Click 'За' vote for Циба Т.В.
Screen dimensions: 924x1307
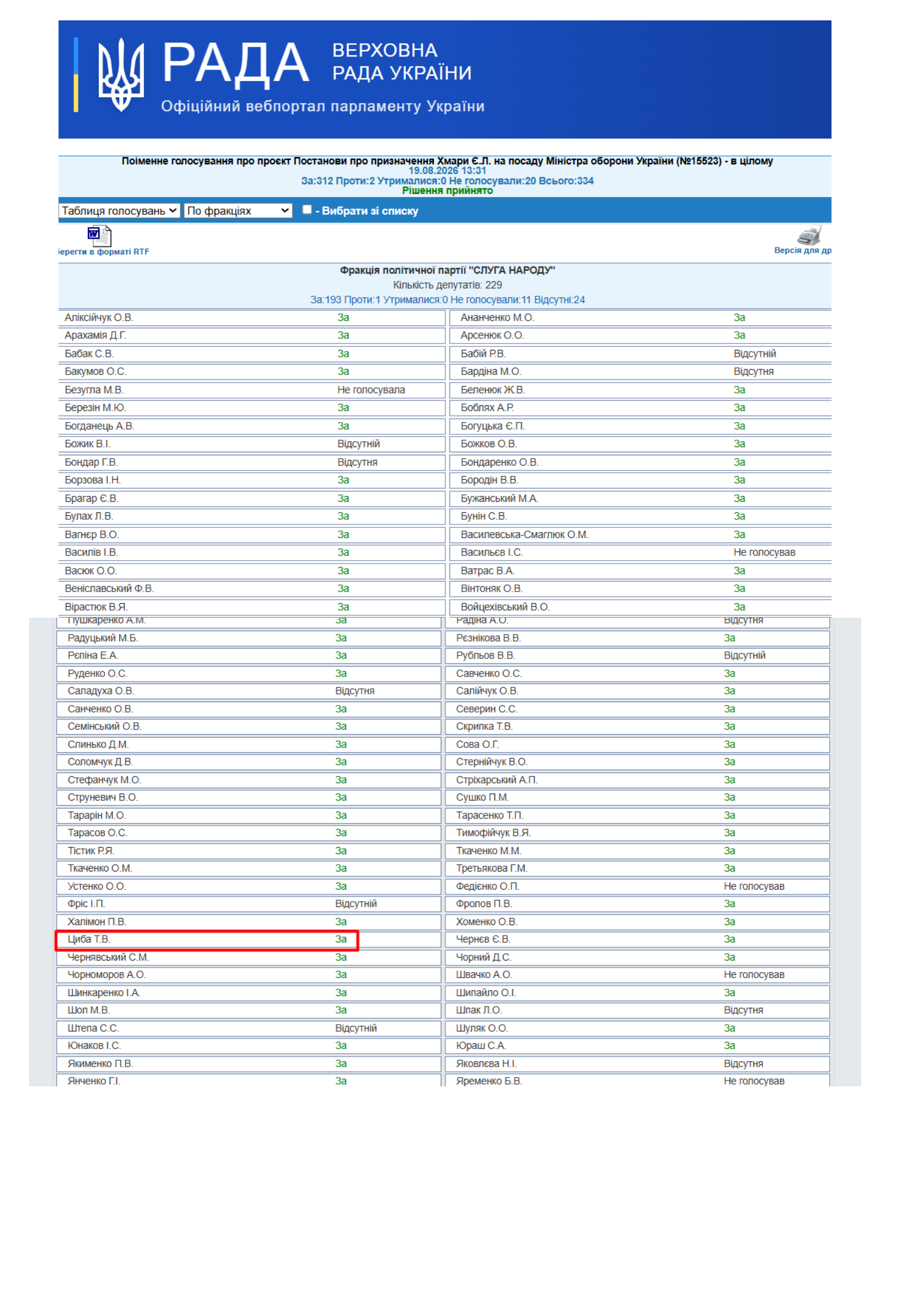341,939
